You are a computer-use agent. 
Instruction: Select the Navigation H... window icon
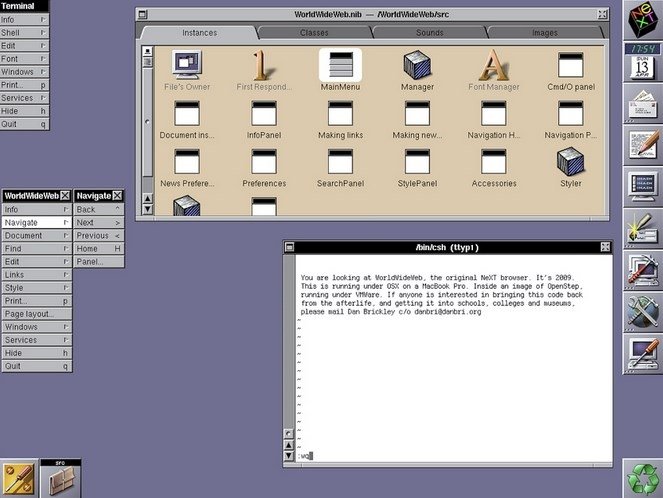(x=493, y=113)
